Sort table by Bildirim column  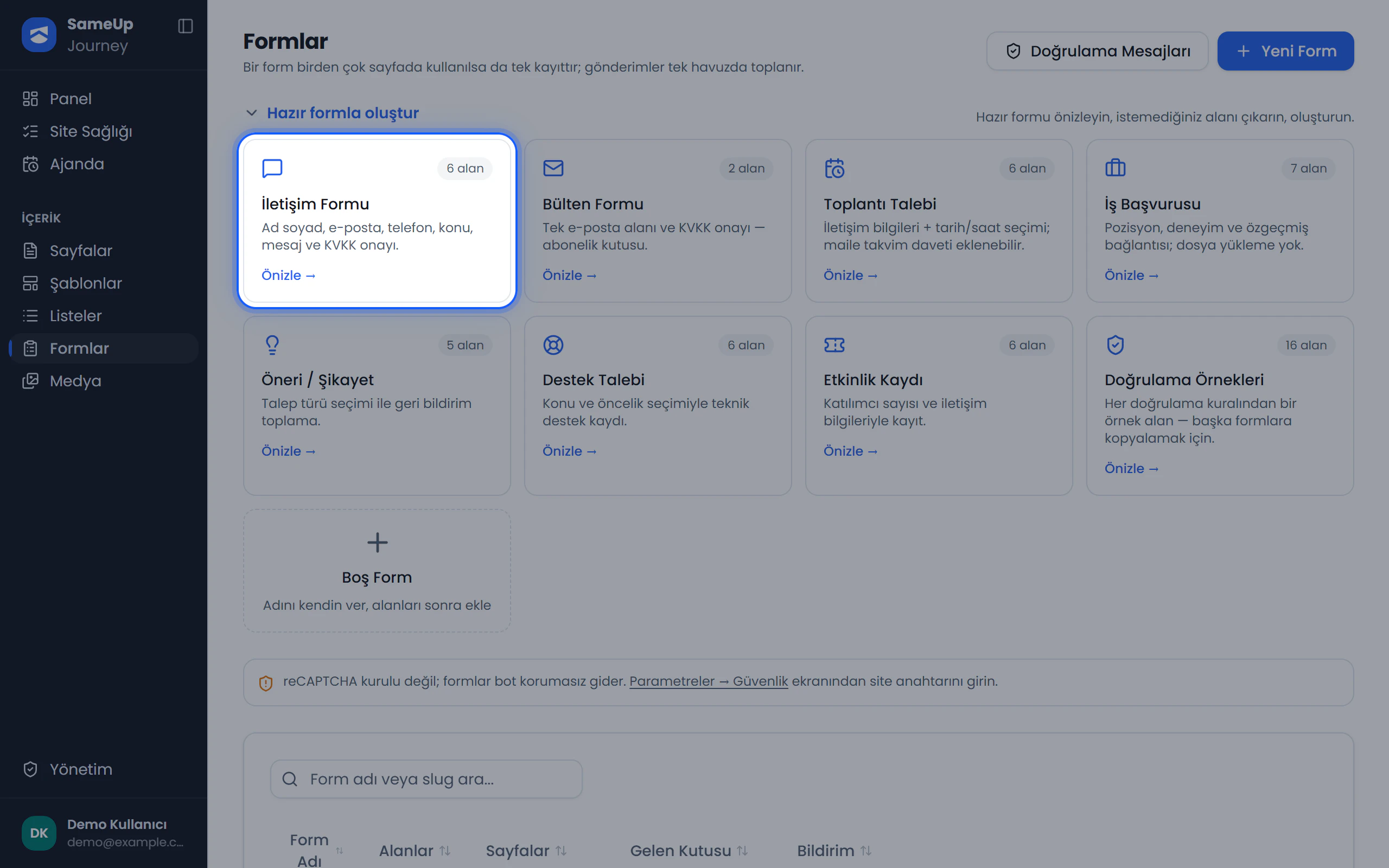pos(834,851)
